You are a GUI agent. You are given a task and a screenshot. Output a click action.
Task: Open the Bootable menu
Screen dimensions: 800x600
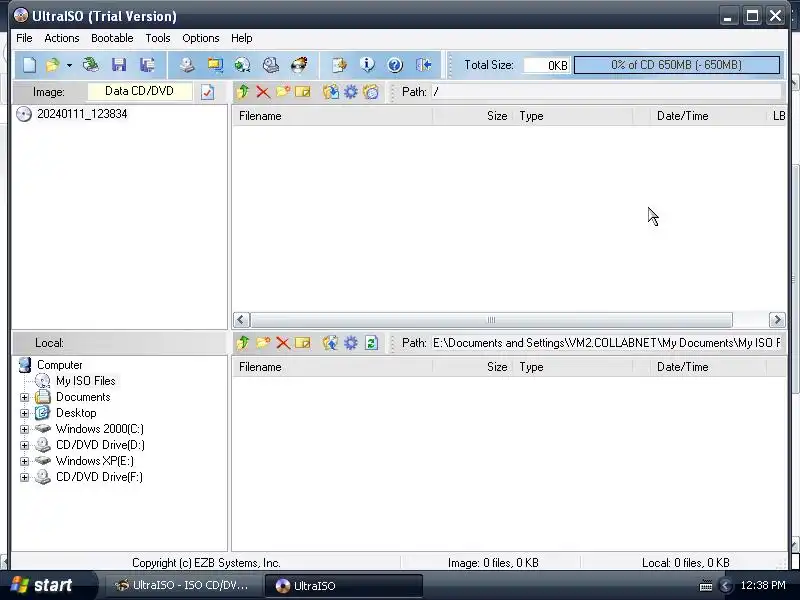112,38
